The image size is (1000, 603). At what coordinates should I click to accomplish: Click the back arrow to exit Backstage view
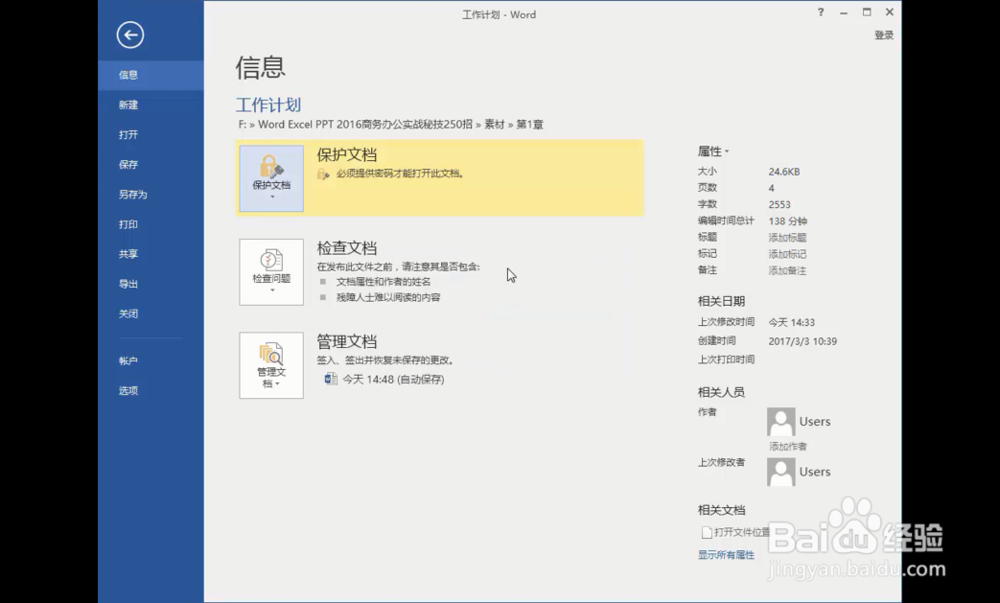tap(130, 35)
